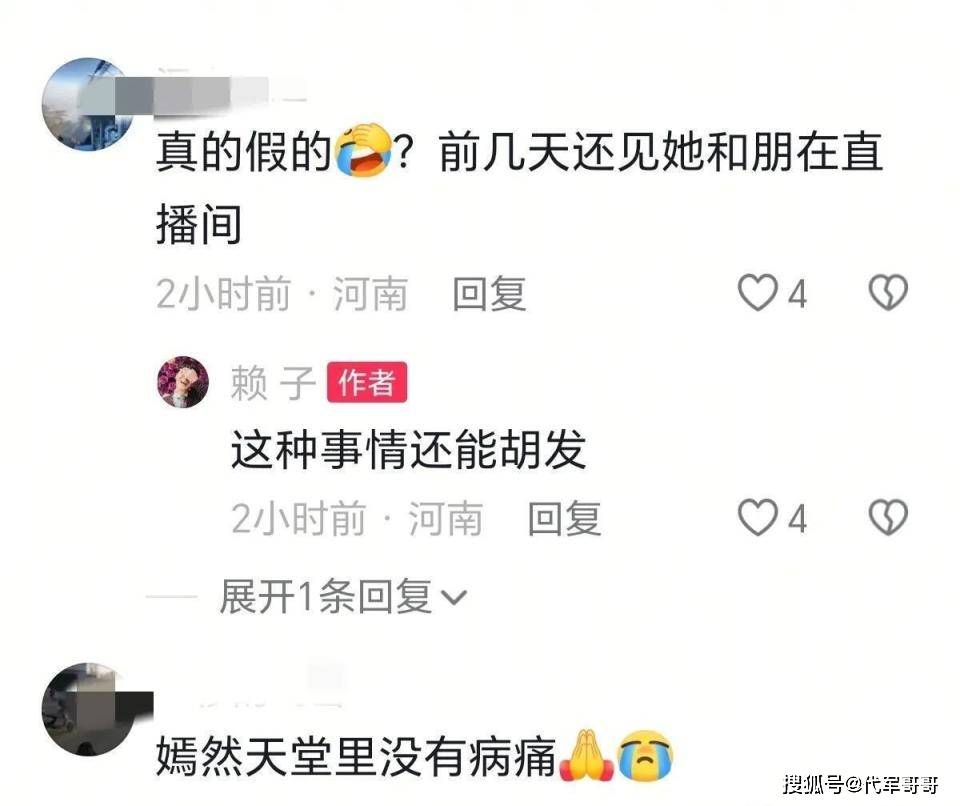Click the 搜狐号@代军哥哥 watermark

coord(861,784)
